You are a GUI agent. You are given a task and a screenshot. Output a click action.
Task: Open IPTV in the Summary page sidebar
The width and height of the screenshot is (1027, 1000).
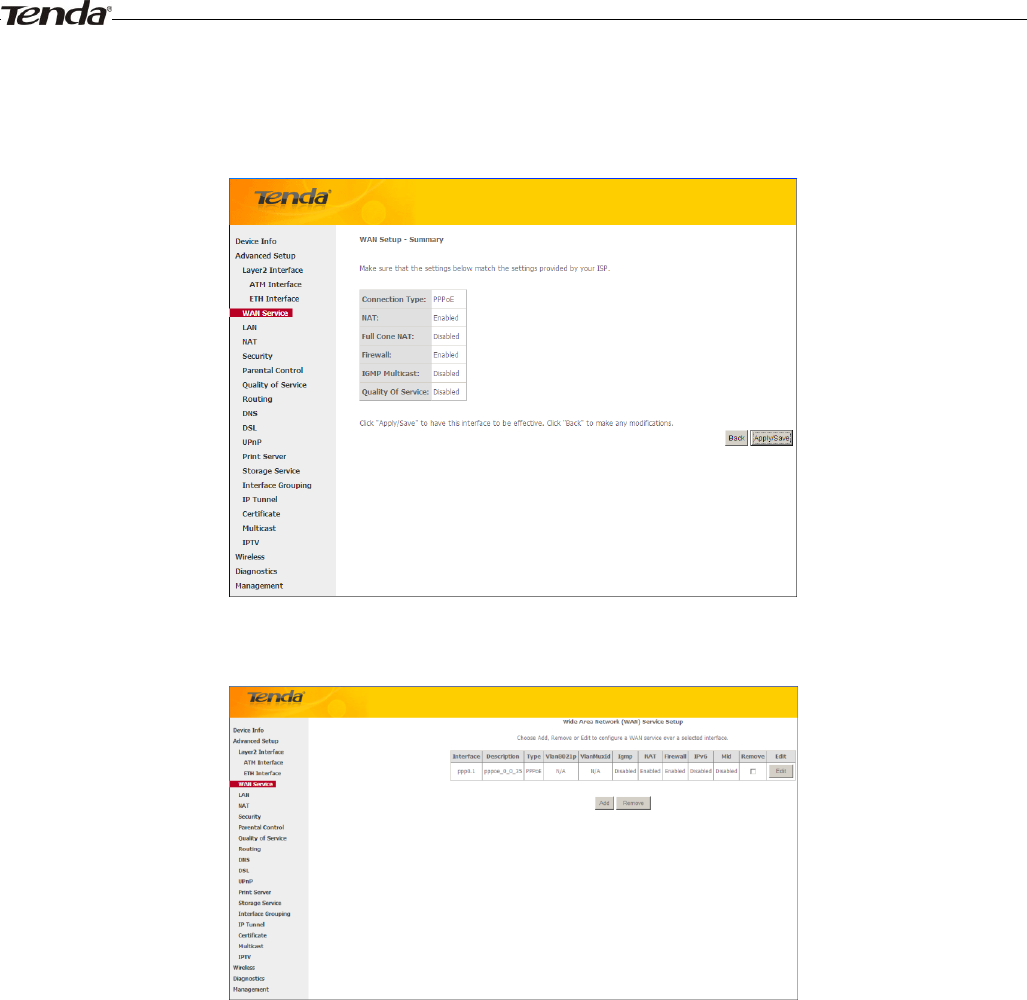251,542
